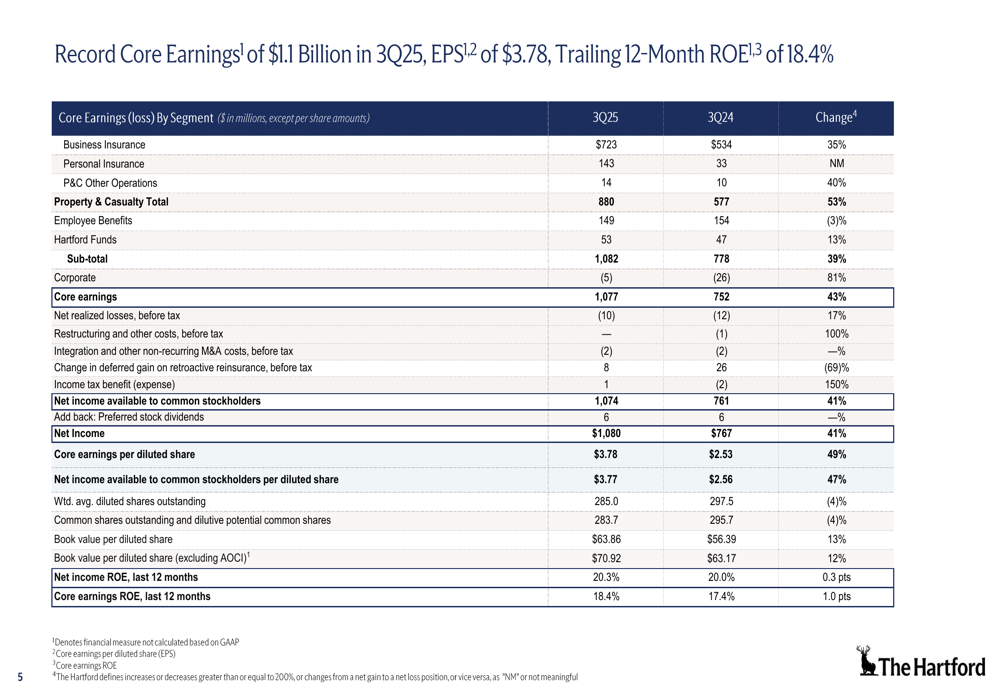The width and height of the screenshot is (1000, 685).
Task: Select the Core earnings ROE, last 12 months row
Action: (132, 597)
